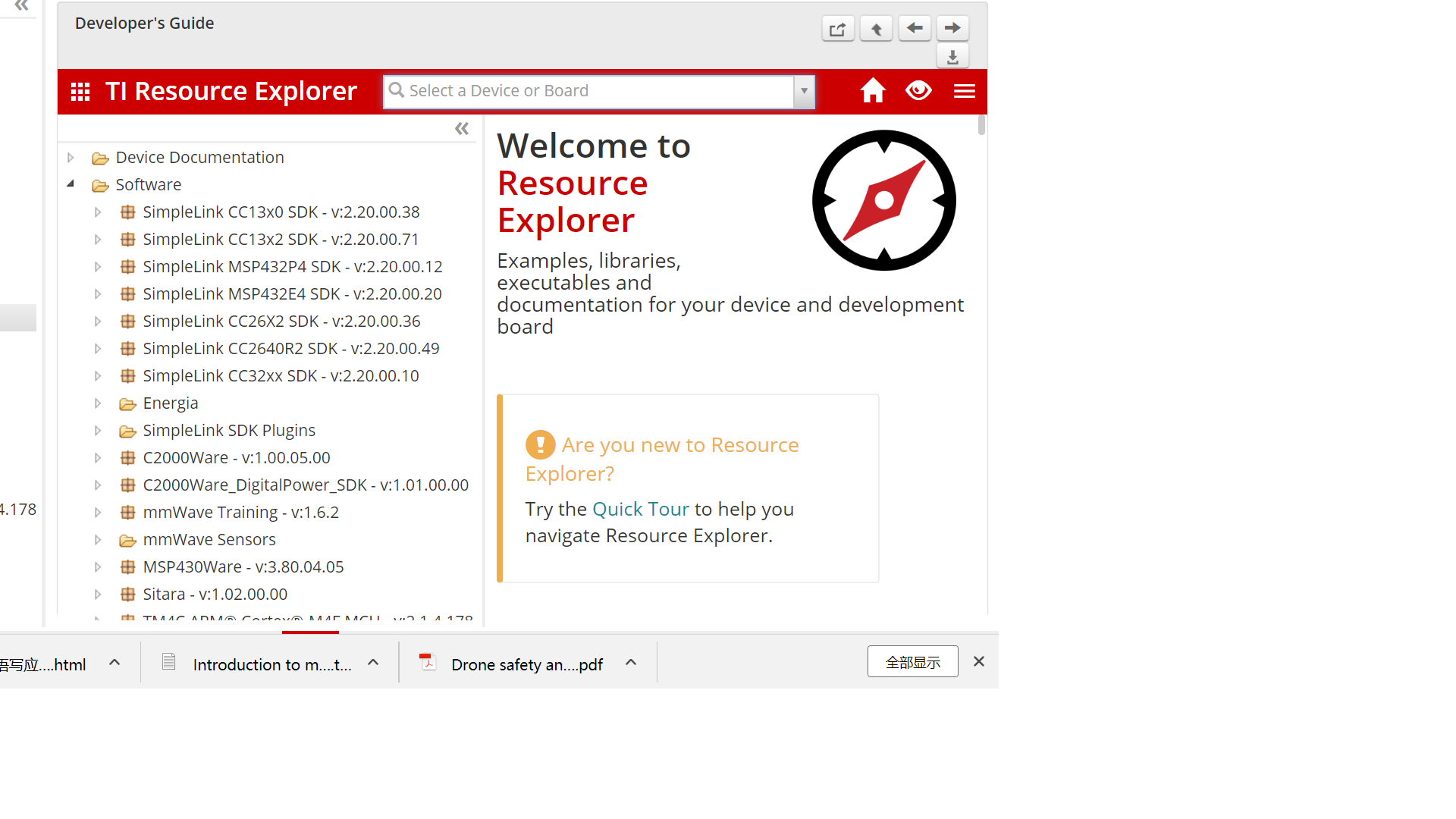Select MSP430Ware - v:3.80.04.05
The image size is (1456, 819).
coord(243,567)
